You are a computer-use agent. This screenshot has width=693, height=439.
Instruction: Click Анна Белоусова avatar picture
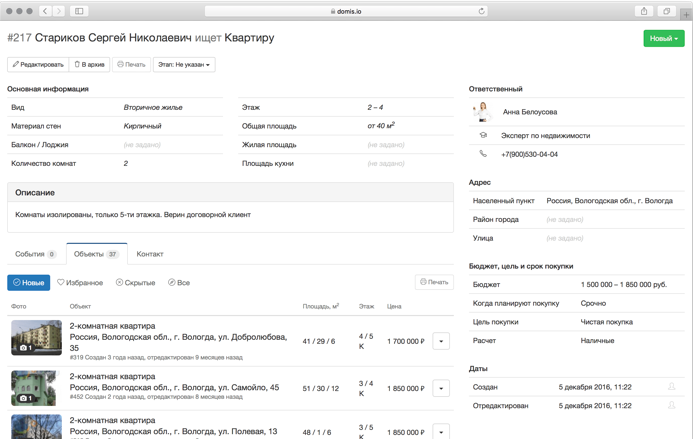click(483, 112)
